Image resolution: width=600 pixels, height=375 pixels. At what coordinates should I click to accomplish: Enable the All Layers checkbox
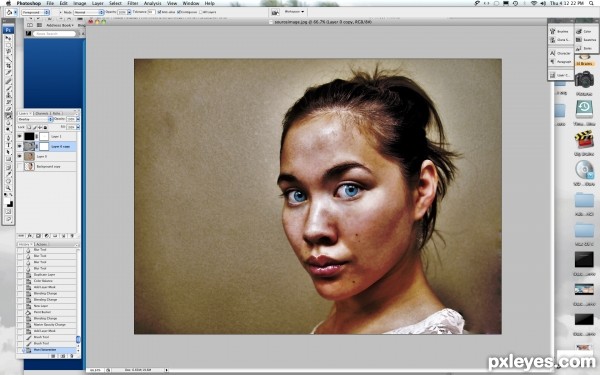click(201, 12)
